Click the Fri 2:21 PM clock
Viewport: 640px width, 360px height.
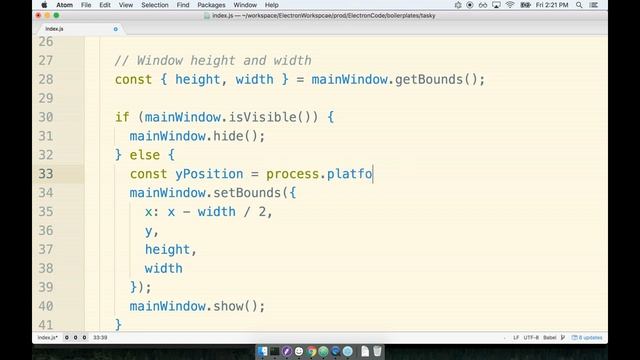[x=552, y=5]
